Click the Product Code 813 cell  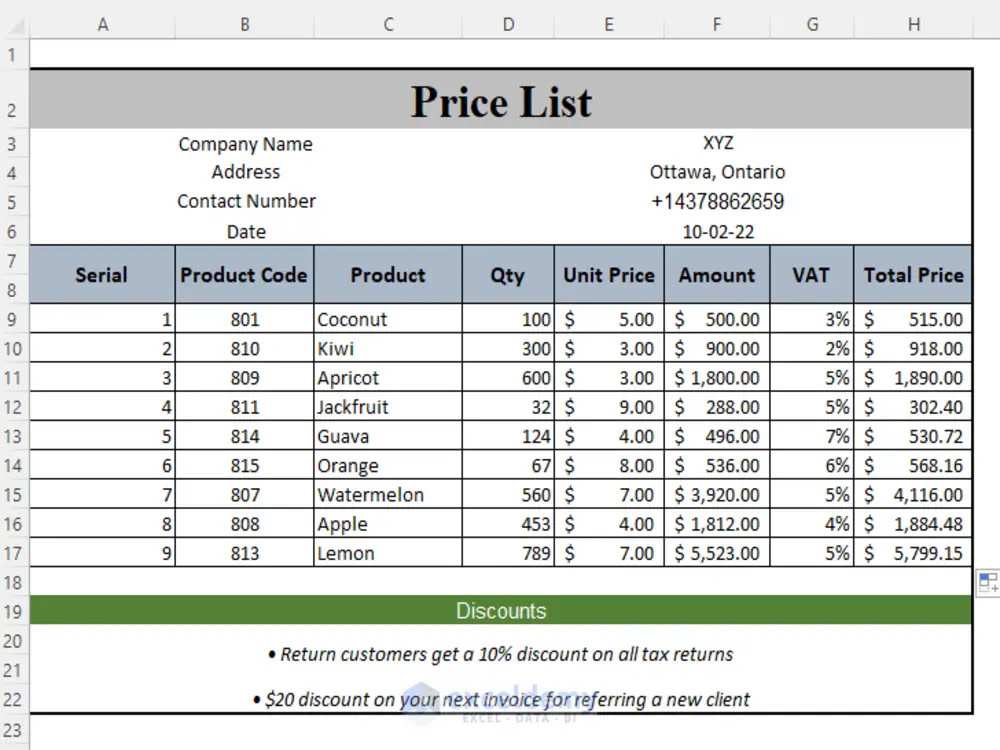[243, 553]
